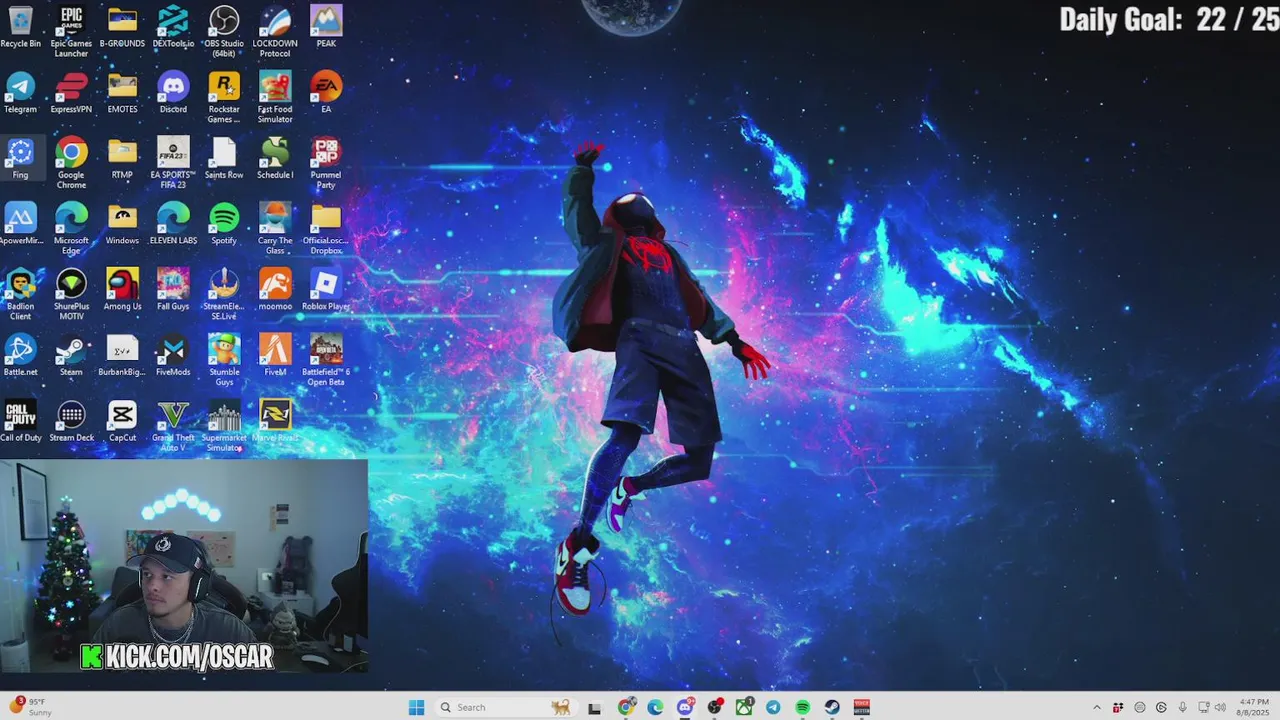Screen dimensions: 1280x720
Task: Launch ExpressVPN desktop shortcut
Action: (71, 93)
